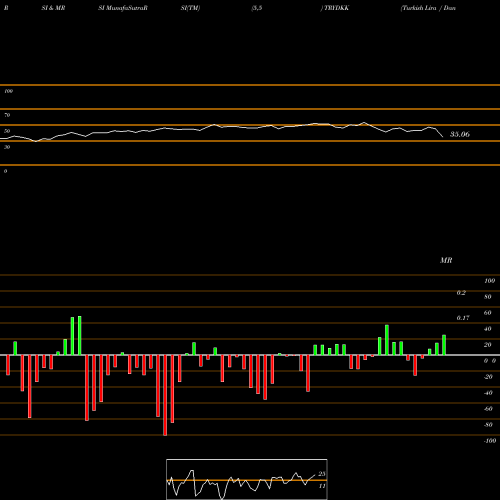Viewport: 500px width, 500px height.
Task: Click the TRYDKK symbol label
Action: 336,8
